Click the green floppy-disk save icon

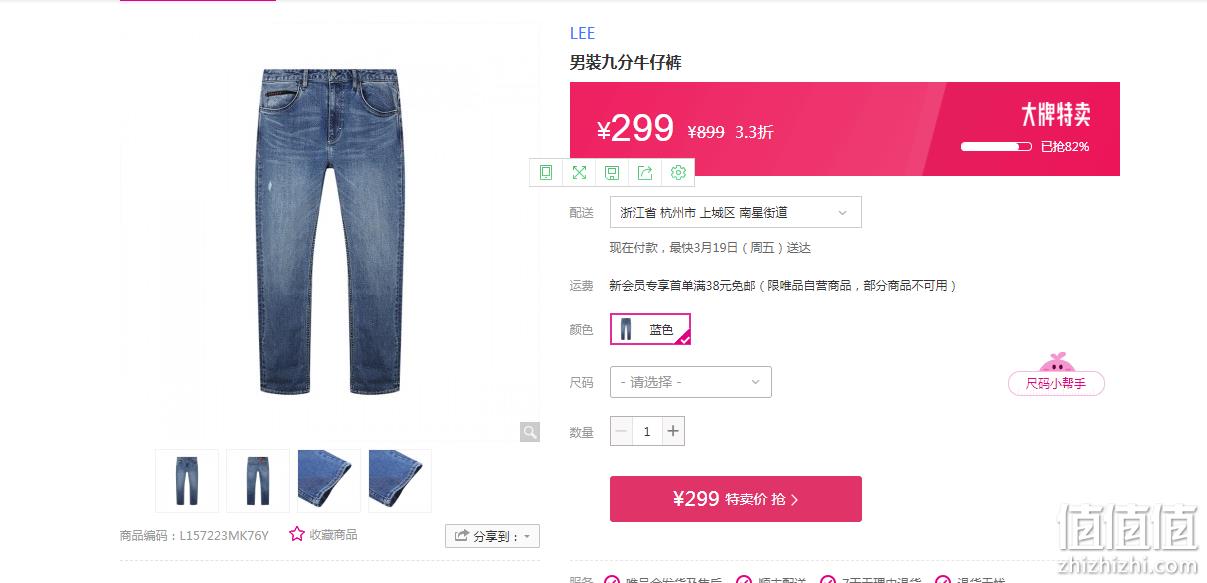click(612, 173)
